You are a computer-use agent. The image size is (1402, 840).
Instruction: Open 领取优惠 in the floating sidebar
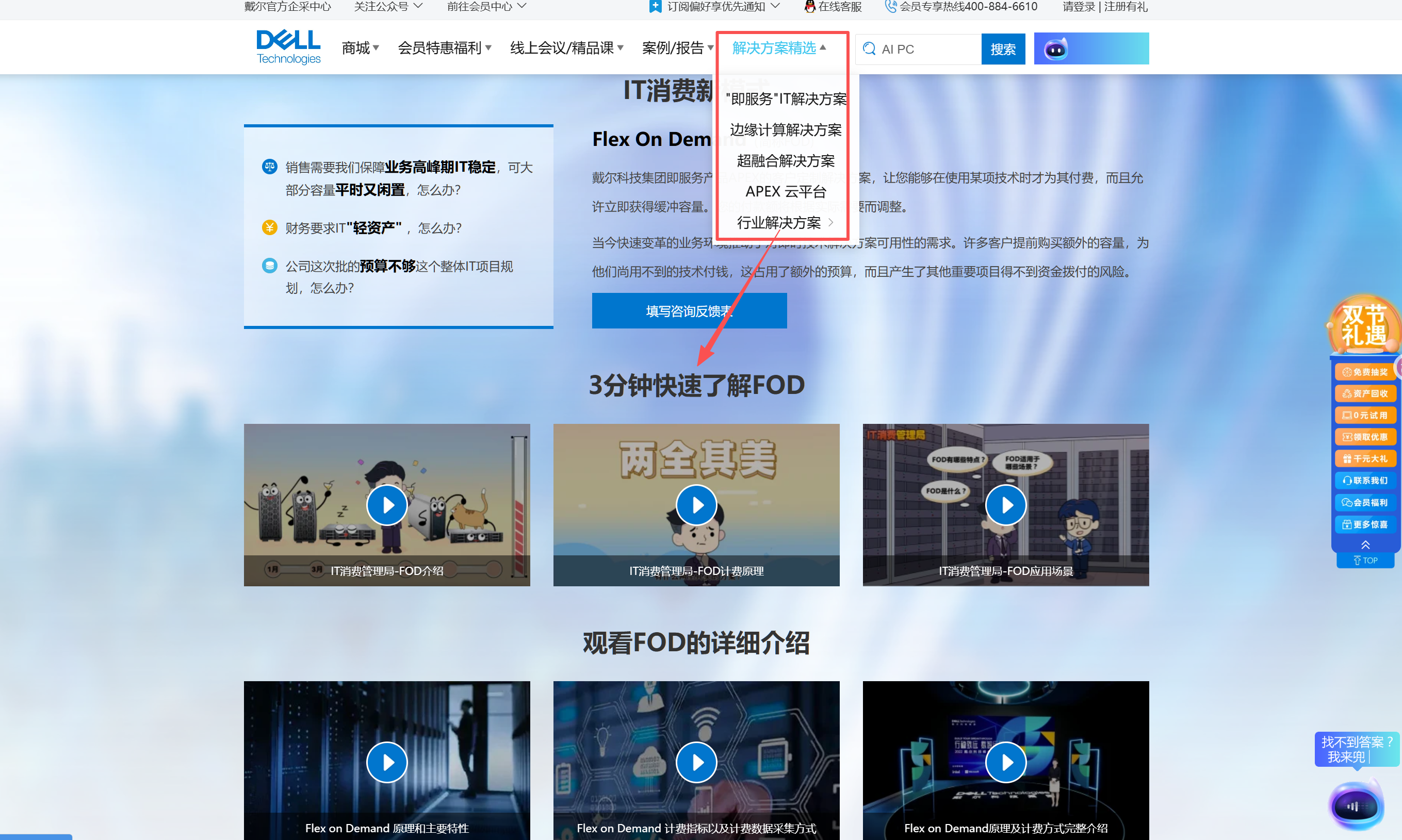pos(1365,437)
